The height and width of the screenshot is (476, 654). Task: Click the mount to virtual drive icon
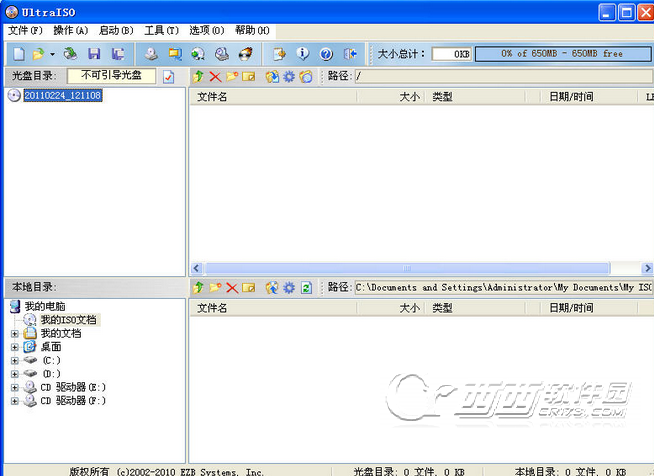[222, 54]
